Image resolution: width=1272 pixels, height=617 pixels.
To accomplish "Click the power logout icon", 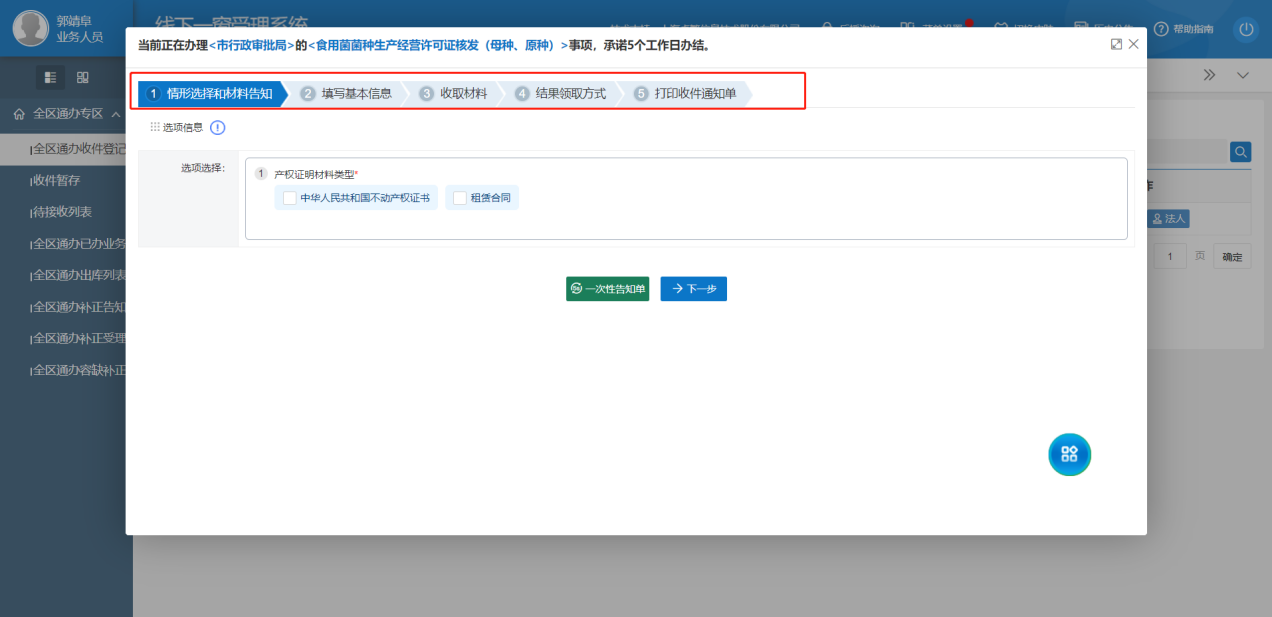I will [1246, 29].
